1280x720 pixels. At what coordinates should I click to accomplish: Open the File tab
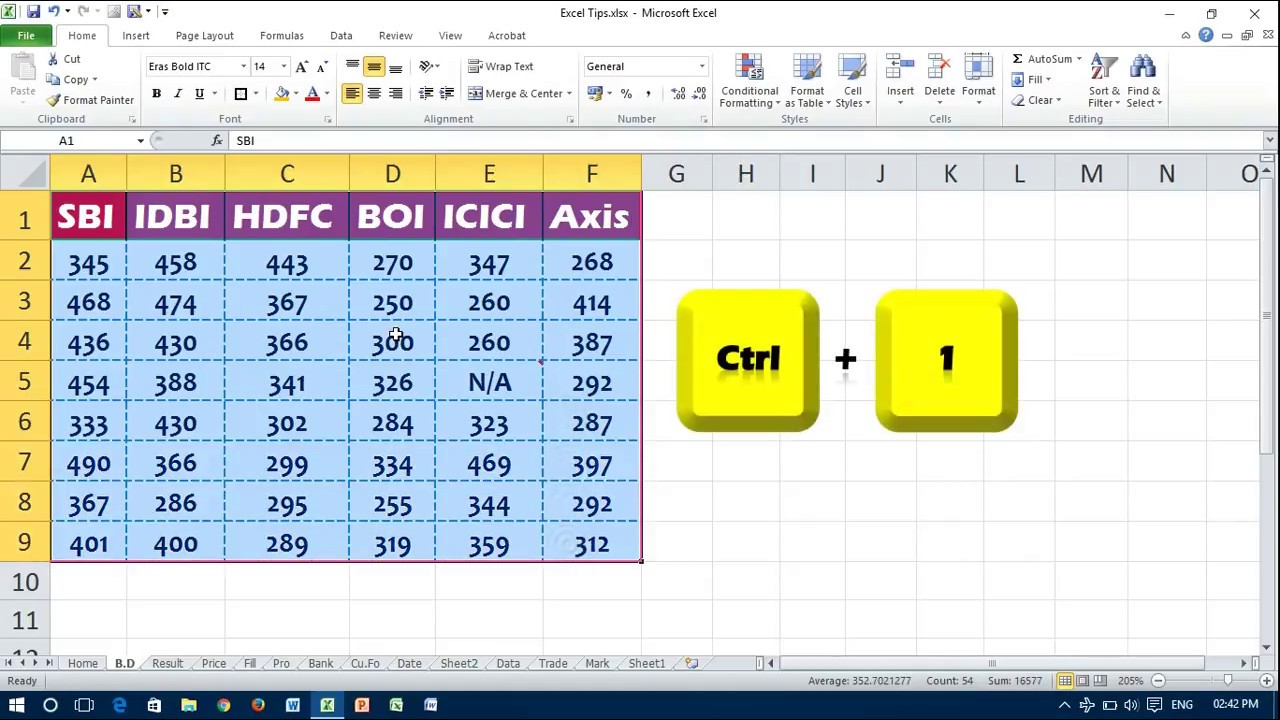click(x=26, y=36)
